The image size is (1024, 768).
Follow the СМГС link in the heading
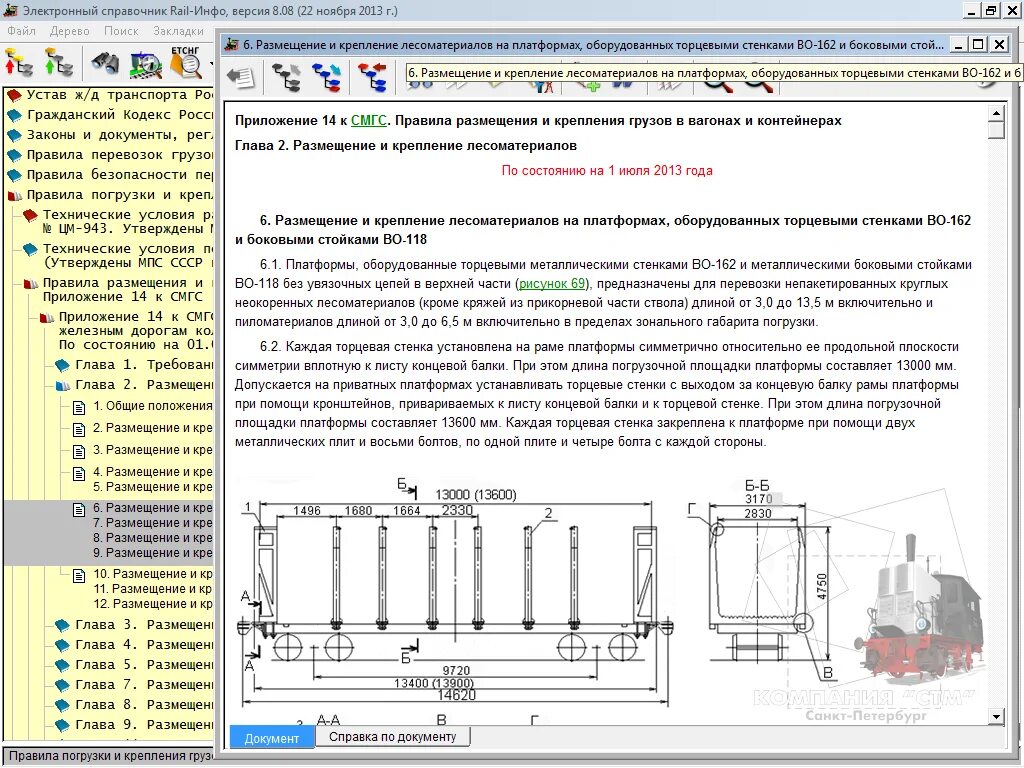pyautogui.click(x=368, y=120)
